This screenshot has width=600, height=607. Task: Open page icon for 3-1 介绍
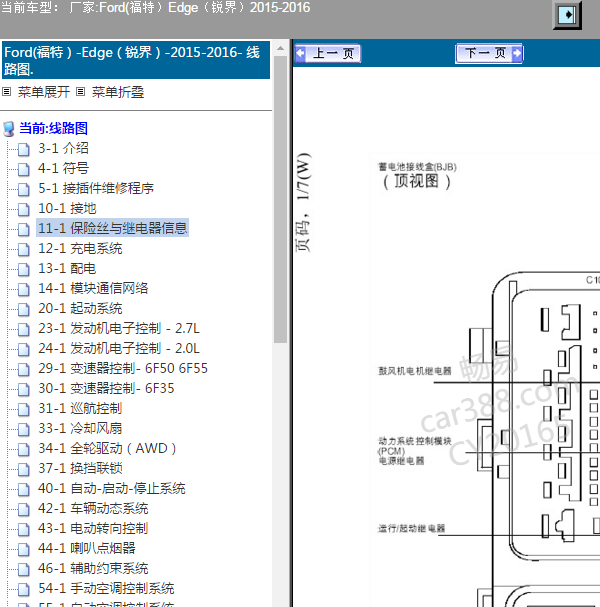[x=24, y=149]
